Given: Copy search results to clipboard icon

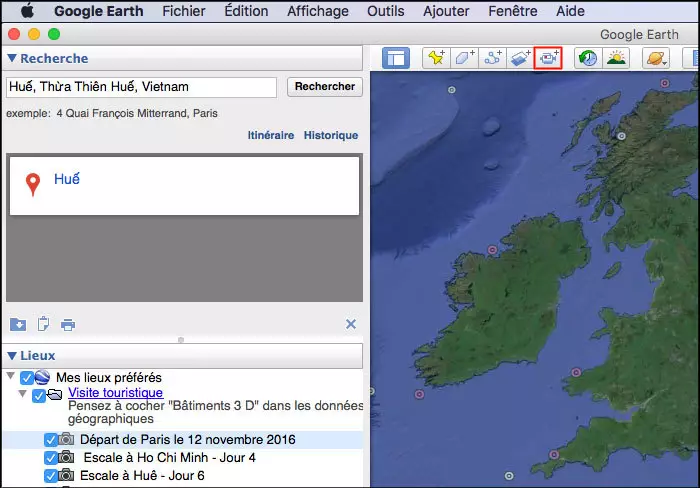Looking at the screenshot, I should (x=43, y=324).
